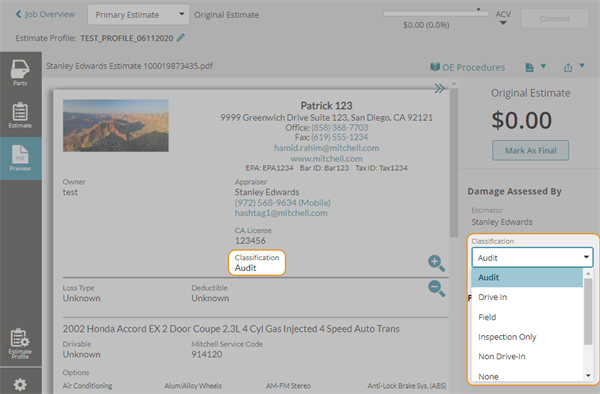Click the PDF file name Stanley Edwards Estimate
Image resolution: width=600 pixels, height=394 pixels.
click(129, 66)
